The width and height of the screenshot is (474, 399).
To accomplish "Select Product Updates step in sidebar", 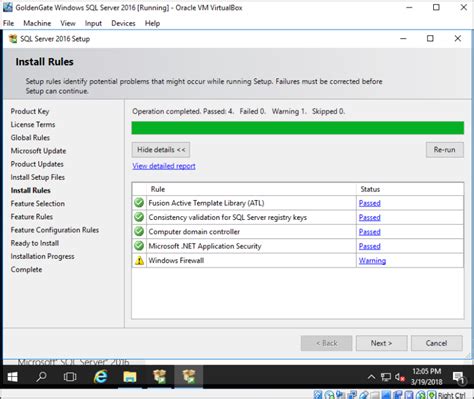I will pyautogui.click(x=37, y=164).
